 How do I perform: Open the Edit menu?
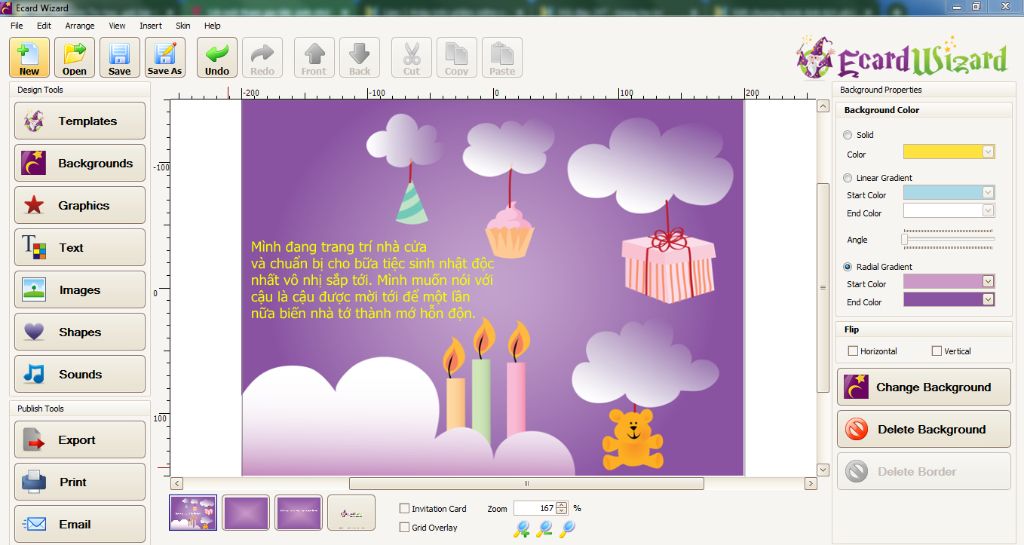(44, 25)
